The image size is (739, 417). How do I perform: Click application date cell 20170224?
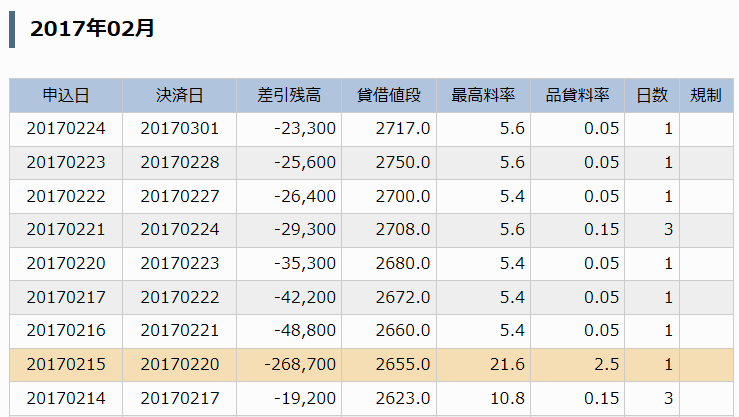[66, 129]
